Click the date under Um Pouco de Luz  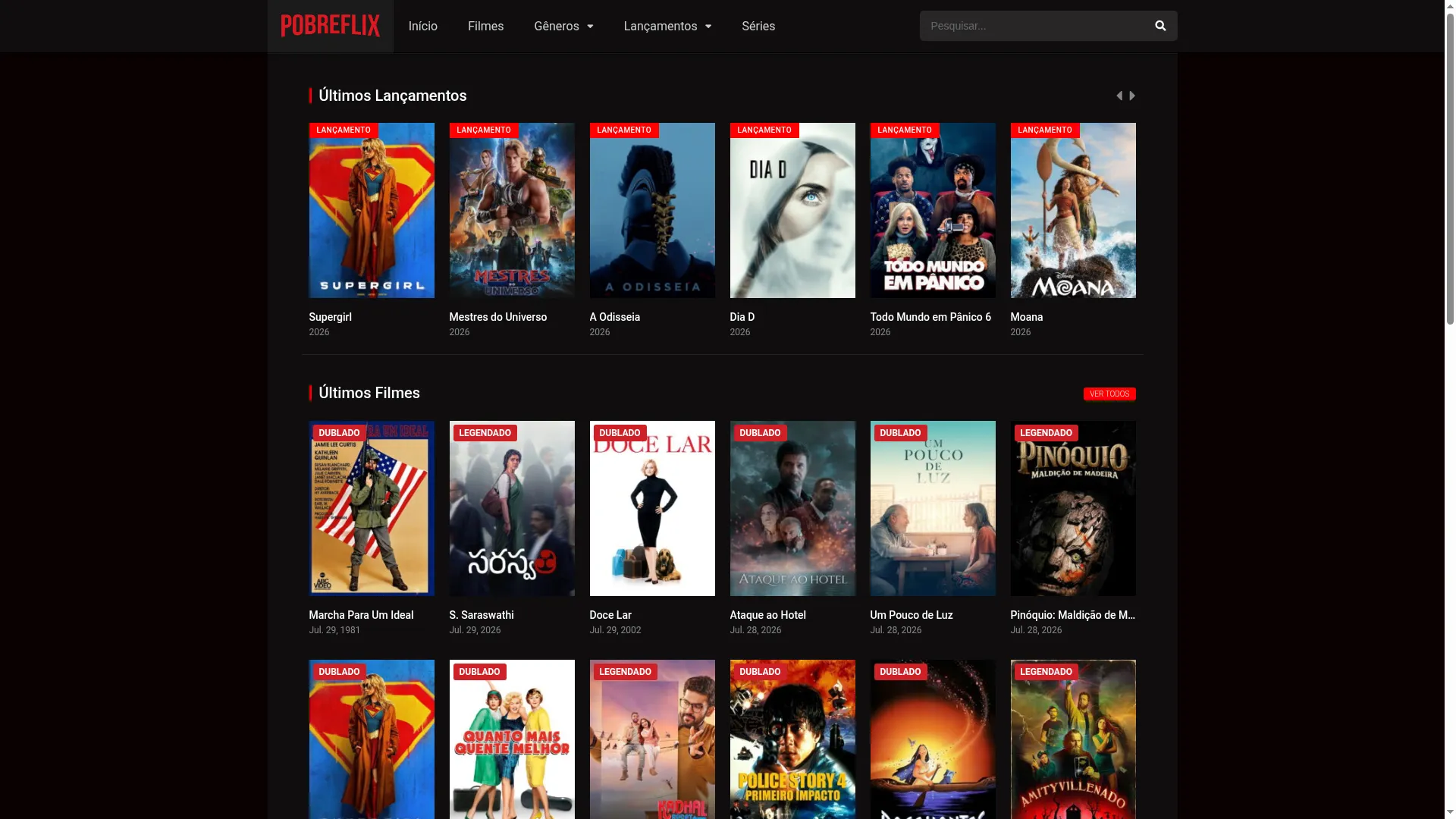[x=896, y=630]
